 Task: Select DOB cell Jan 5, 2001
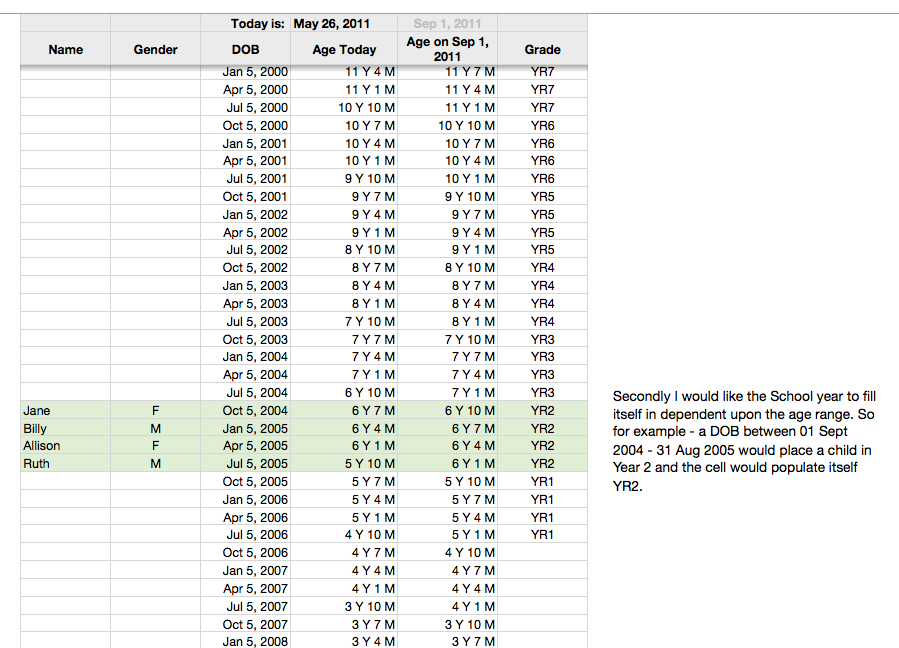point(245,143)
